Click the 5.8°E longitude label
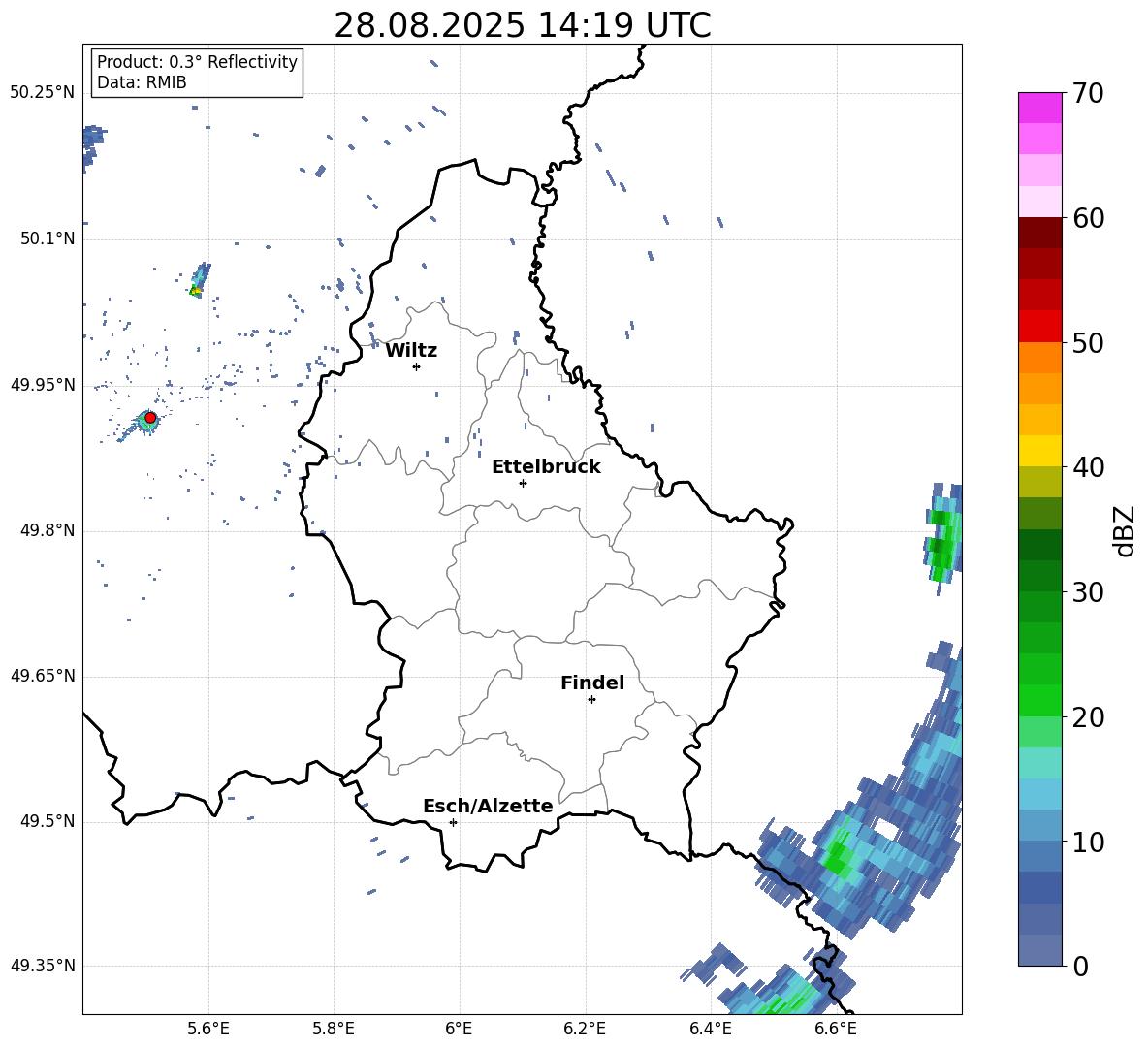The height and width of the screenshot is (1048, 1148). click(x=334, y=1029)
